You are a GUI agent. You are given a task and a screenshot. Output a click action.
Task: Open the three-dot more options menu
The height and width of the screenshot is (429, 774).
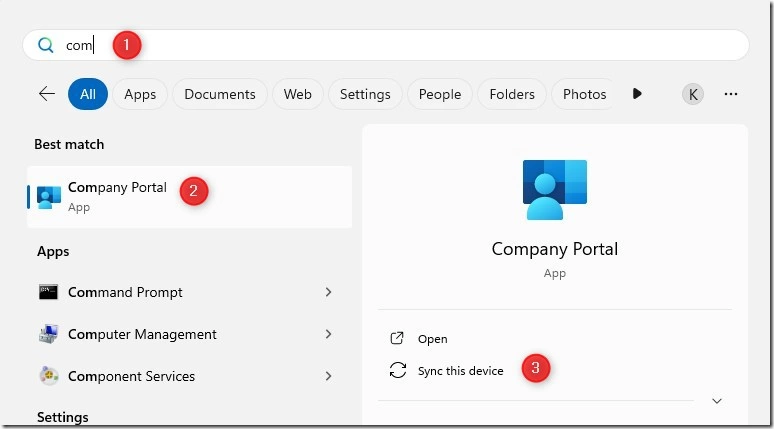click(731, 94)
